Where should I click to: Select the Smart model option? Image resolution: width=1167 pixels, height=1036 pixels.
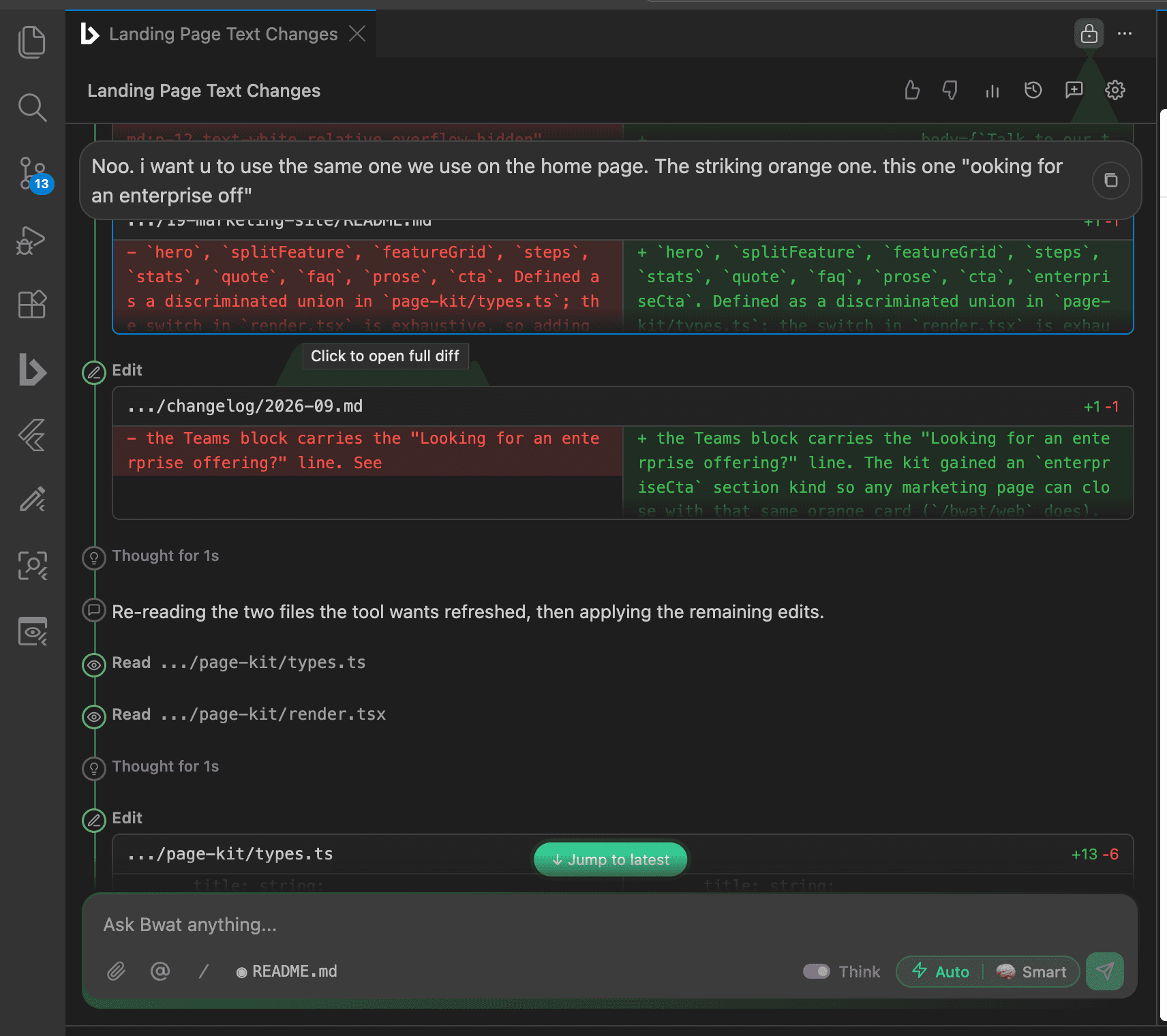pyautogui.click(x=1031, y=972)
